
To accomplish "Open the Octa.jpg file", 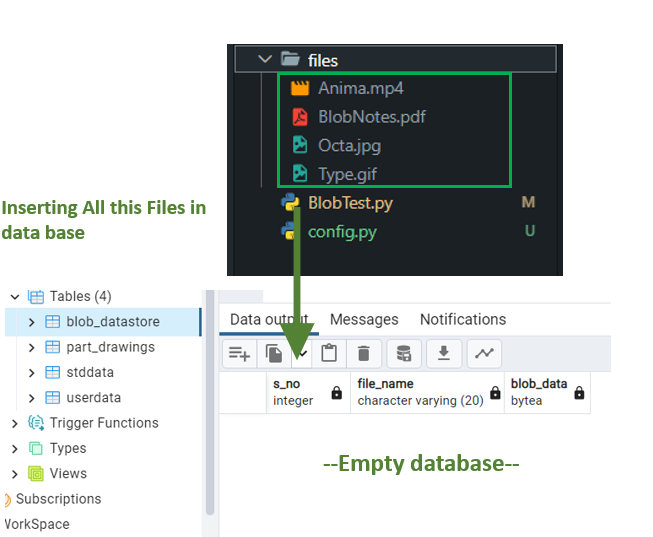I will click(x=349, y=146).
